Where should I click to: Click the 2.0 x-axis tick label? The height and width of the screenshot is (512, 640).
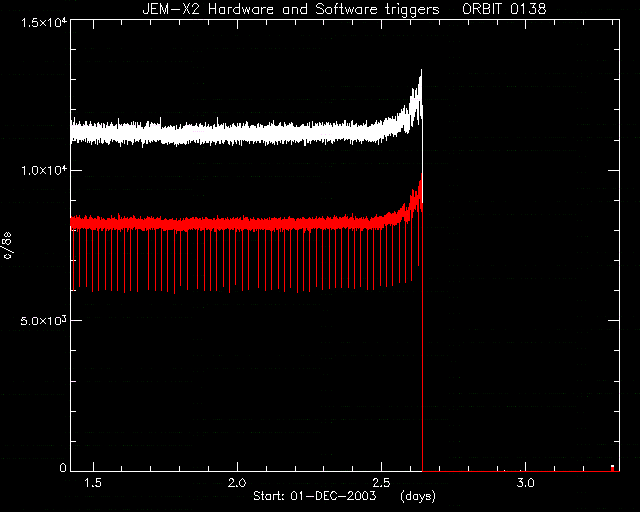[237, 483]
